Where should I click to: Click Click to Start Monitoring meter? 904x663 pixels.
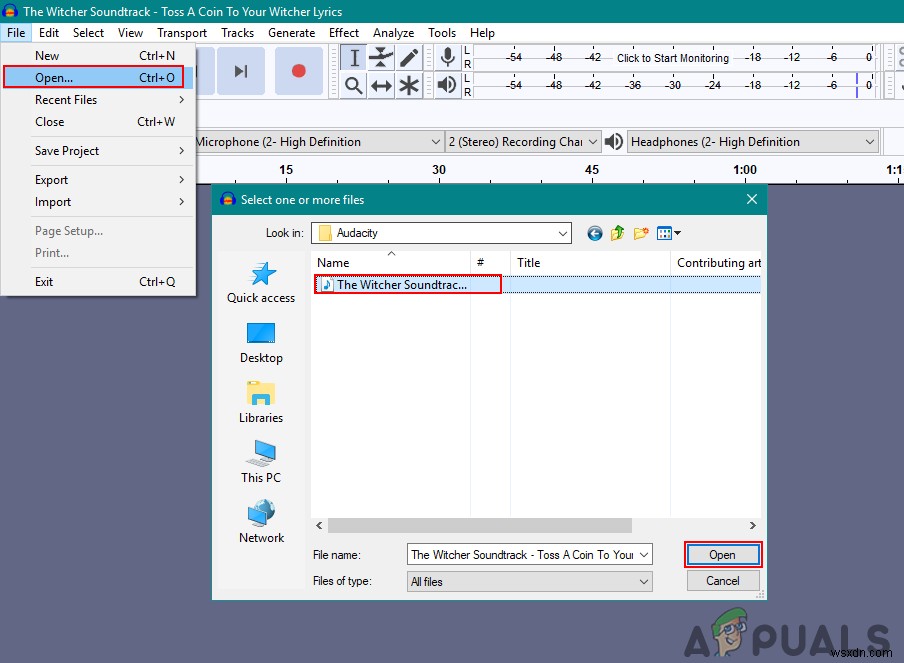[673, 58]
